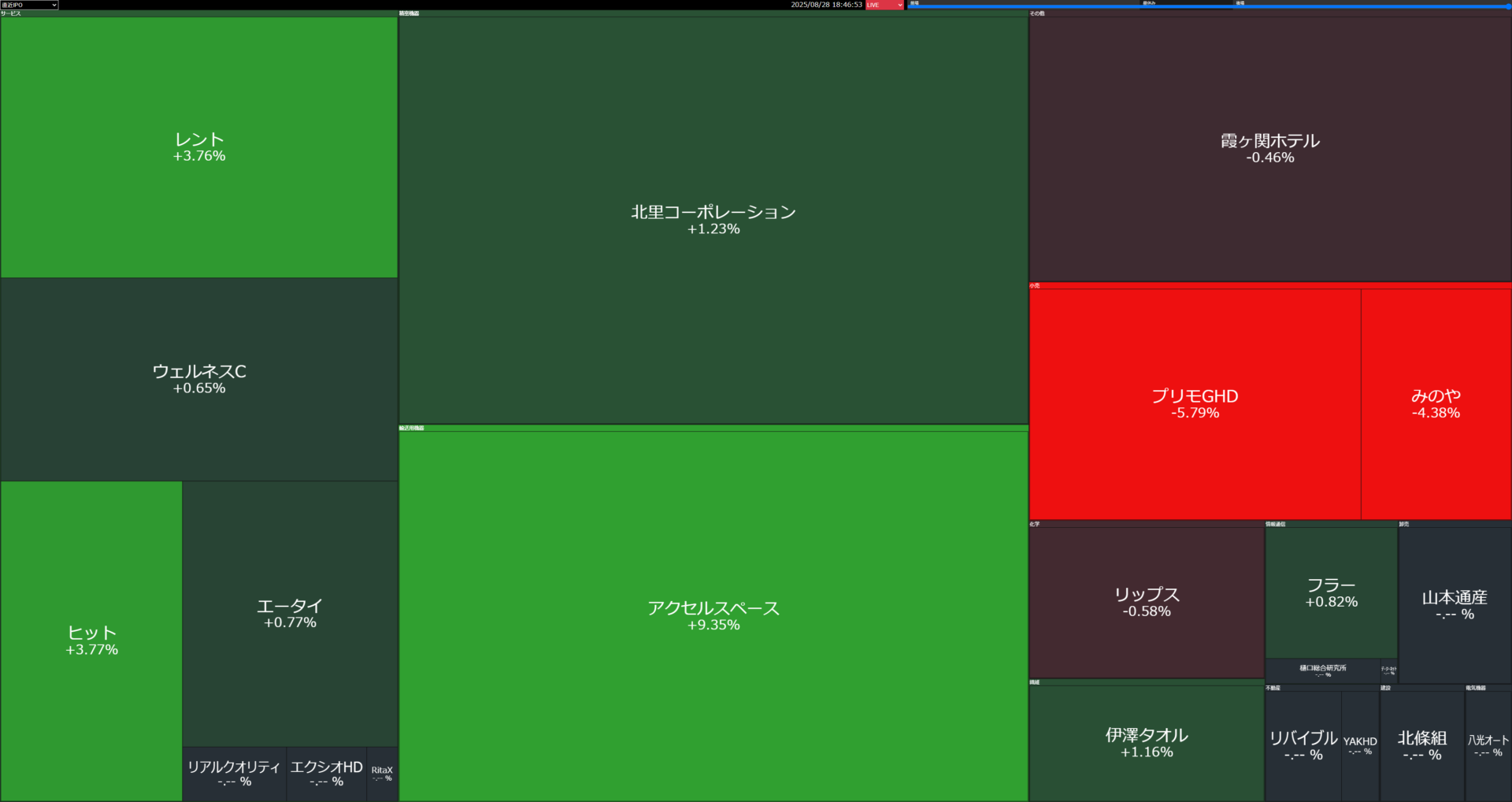Select the ウェルネスC +0.65% tile
This screenshot has width=1512, height=802.
(199, 379)
